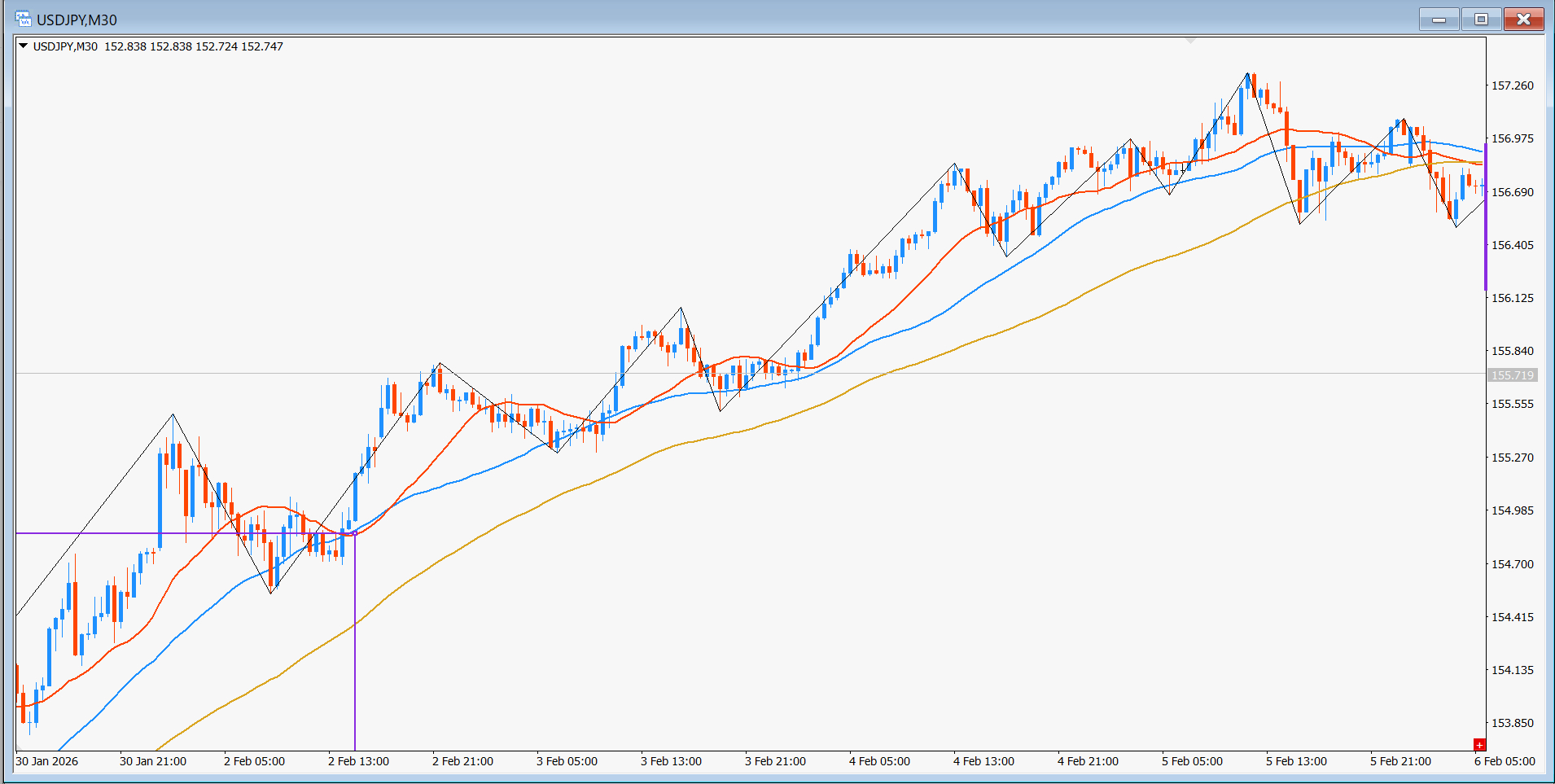The image size is (1555, 784).
Task: Click the 153.850 price on the scale
Action: pos(1512,723)
